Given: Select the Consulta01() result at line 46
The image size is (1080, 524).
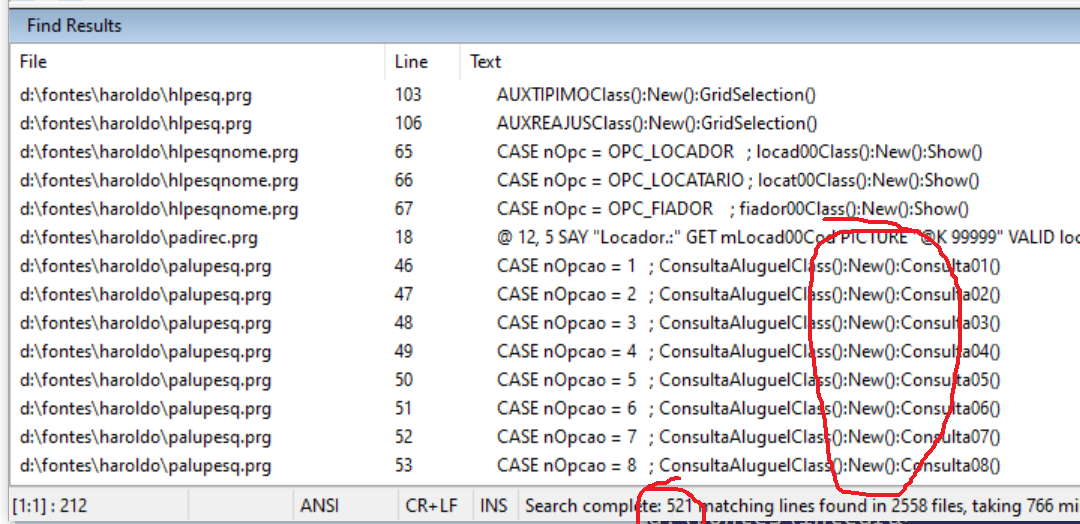Looking at the screenshot, I should [x=747, y=267].
